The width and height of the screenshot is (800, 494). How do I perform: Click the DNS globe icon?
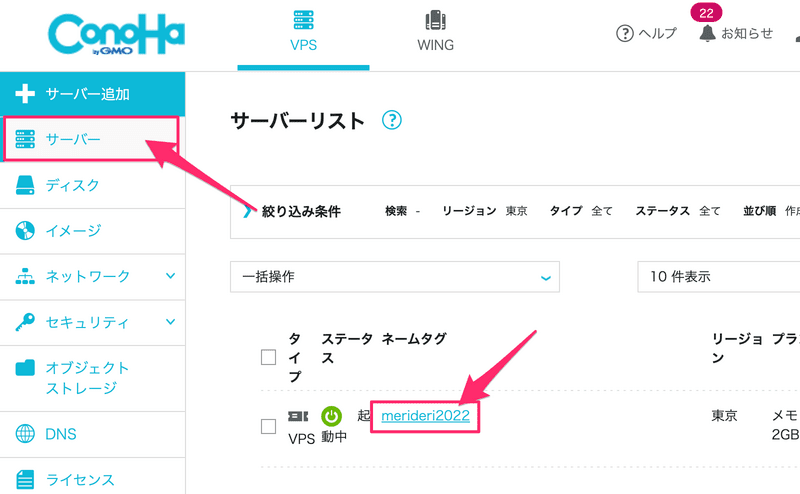pos(25,434)
